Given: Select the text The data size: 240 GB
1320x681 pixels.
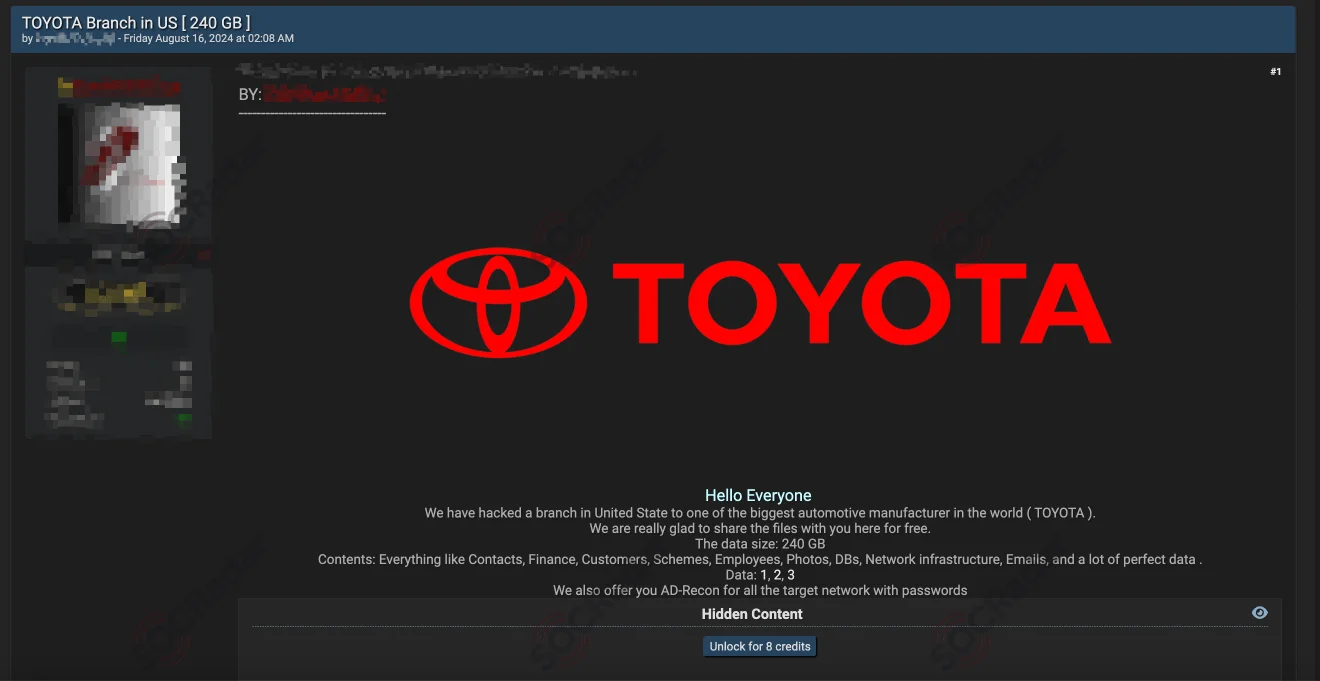Looking at the screenshot, I should point(760,544).
